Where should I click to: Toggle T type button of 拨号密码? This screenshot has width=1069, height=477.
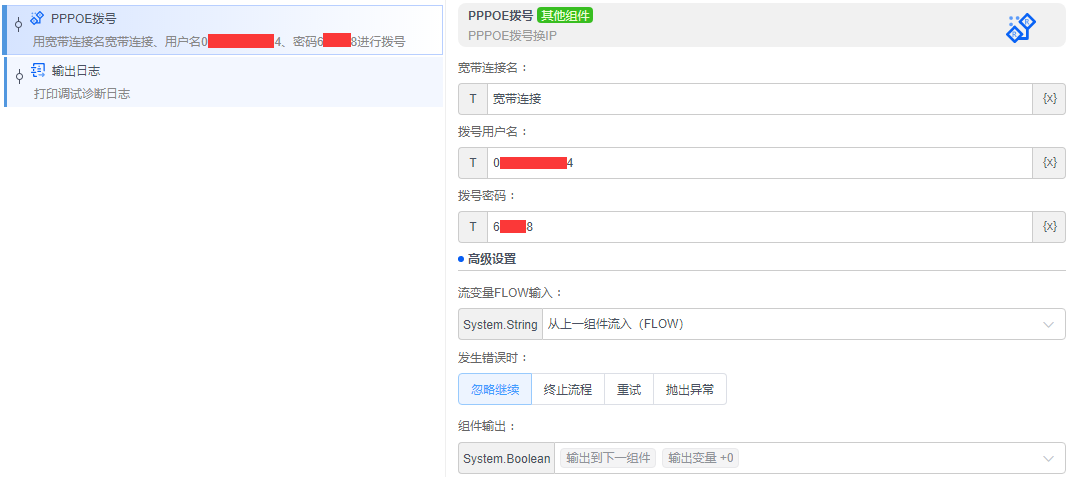click(x=473, y=227)
